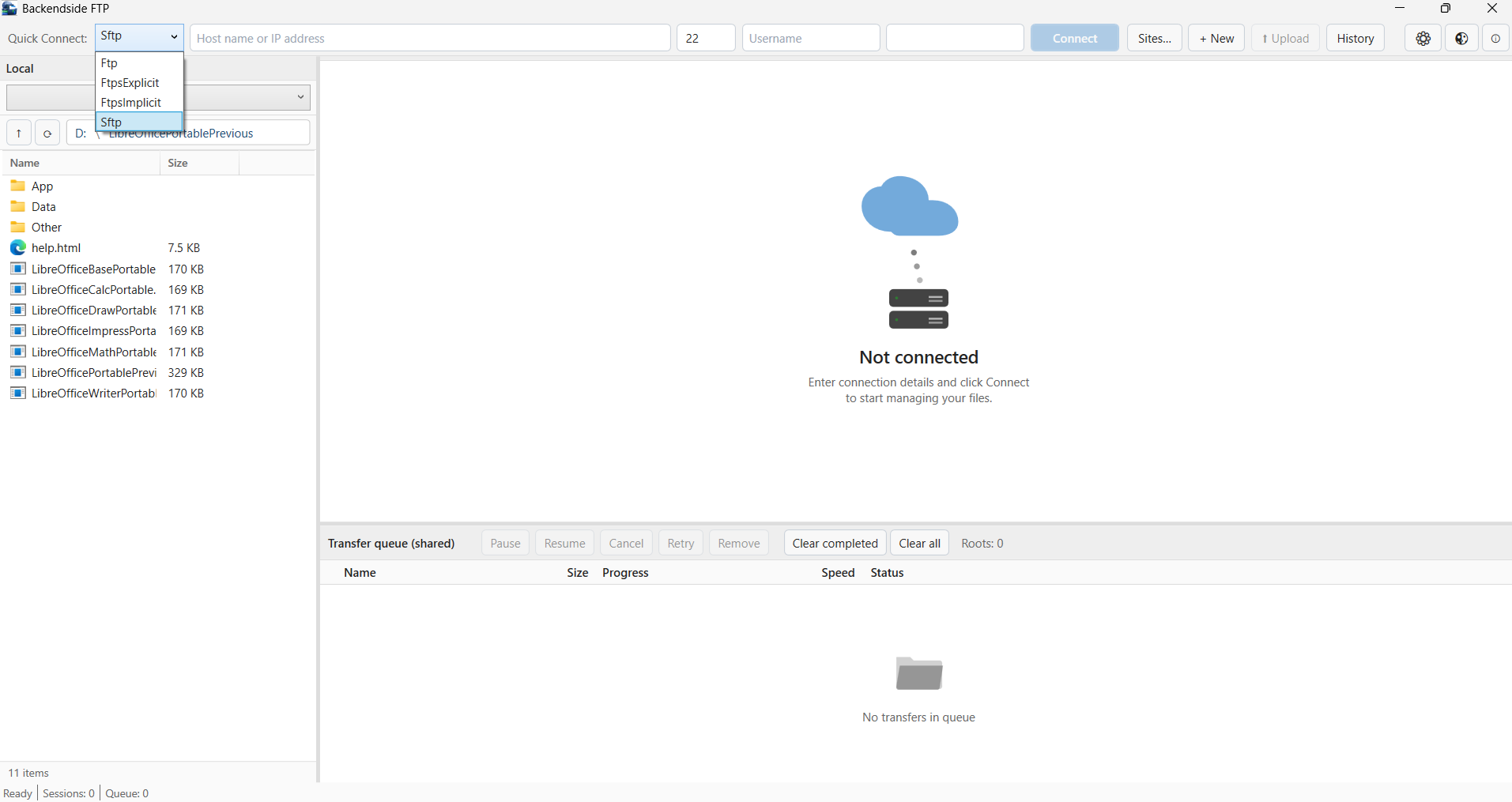Choose Ftp from the protocol list

tap(139, 63)
